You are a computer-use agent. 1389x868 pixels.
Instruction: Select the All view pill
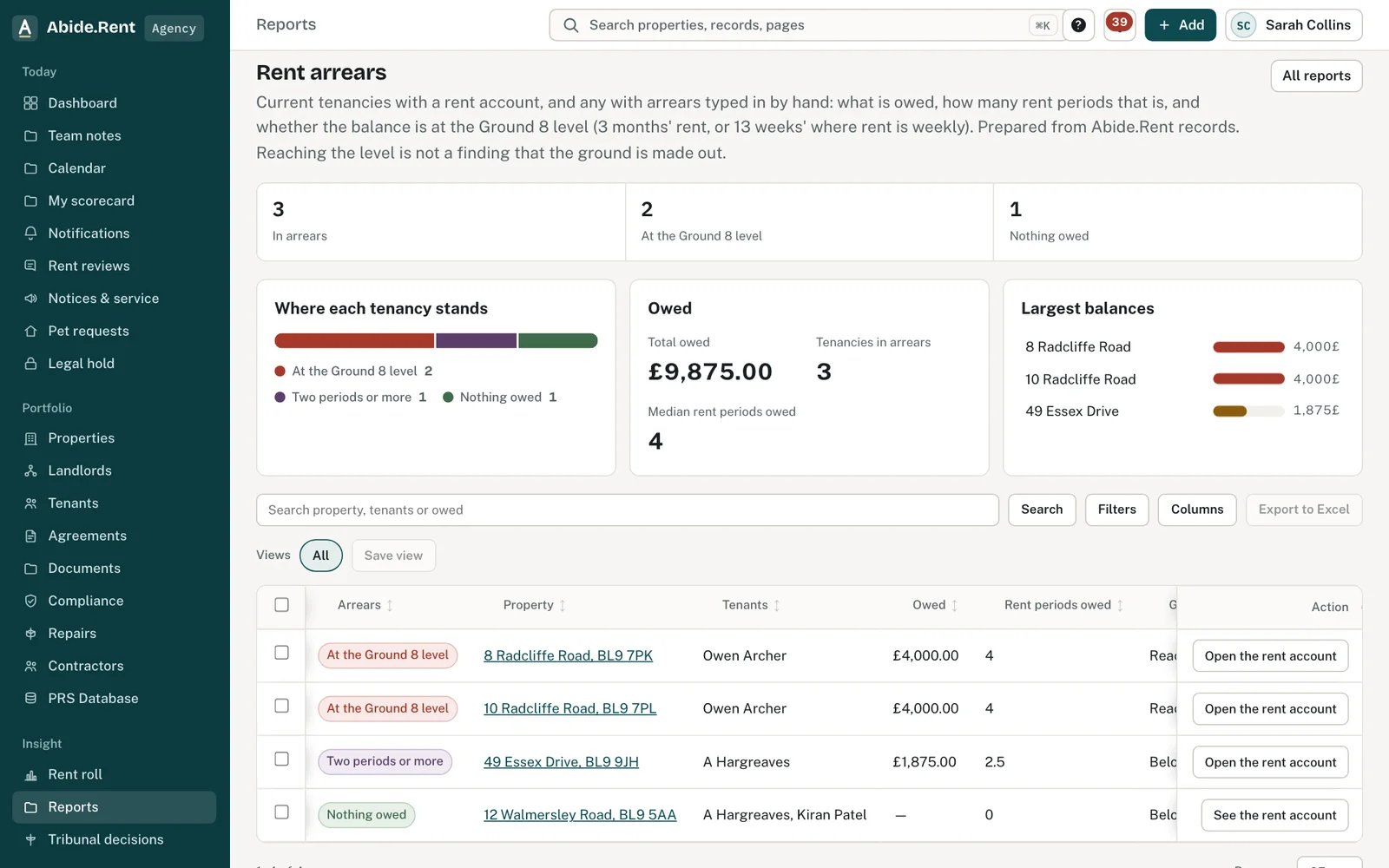[x=321, y=556]
